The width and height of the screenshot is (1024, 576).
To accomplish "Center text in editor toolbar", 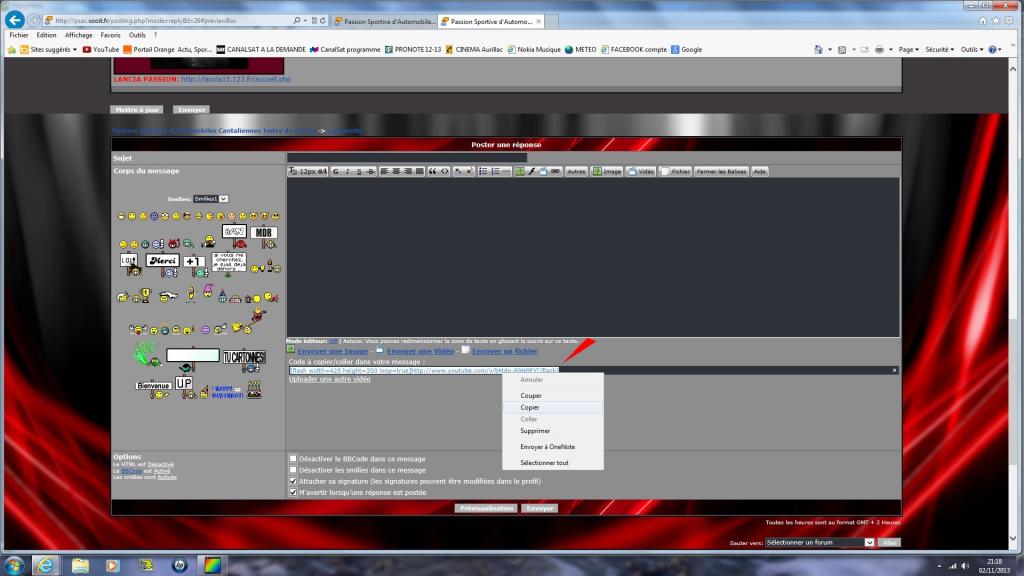I will (x=396, y=171).
